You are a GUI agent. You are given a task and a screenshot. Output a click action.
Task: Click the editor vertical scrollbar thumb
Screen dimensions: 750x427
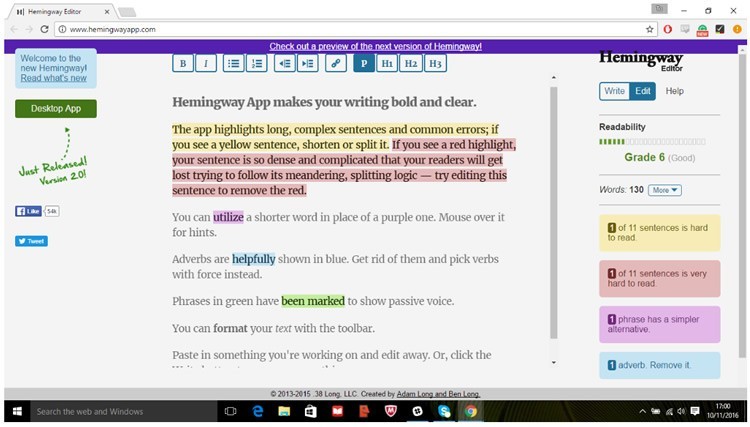click(554, 213)
